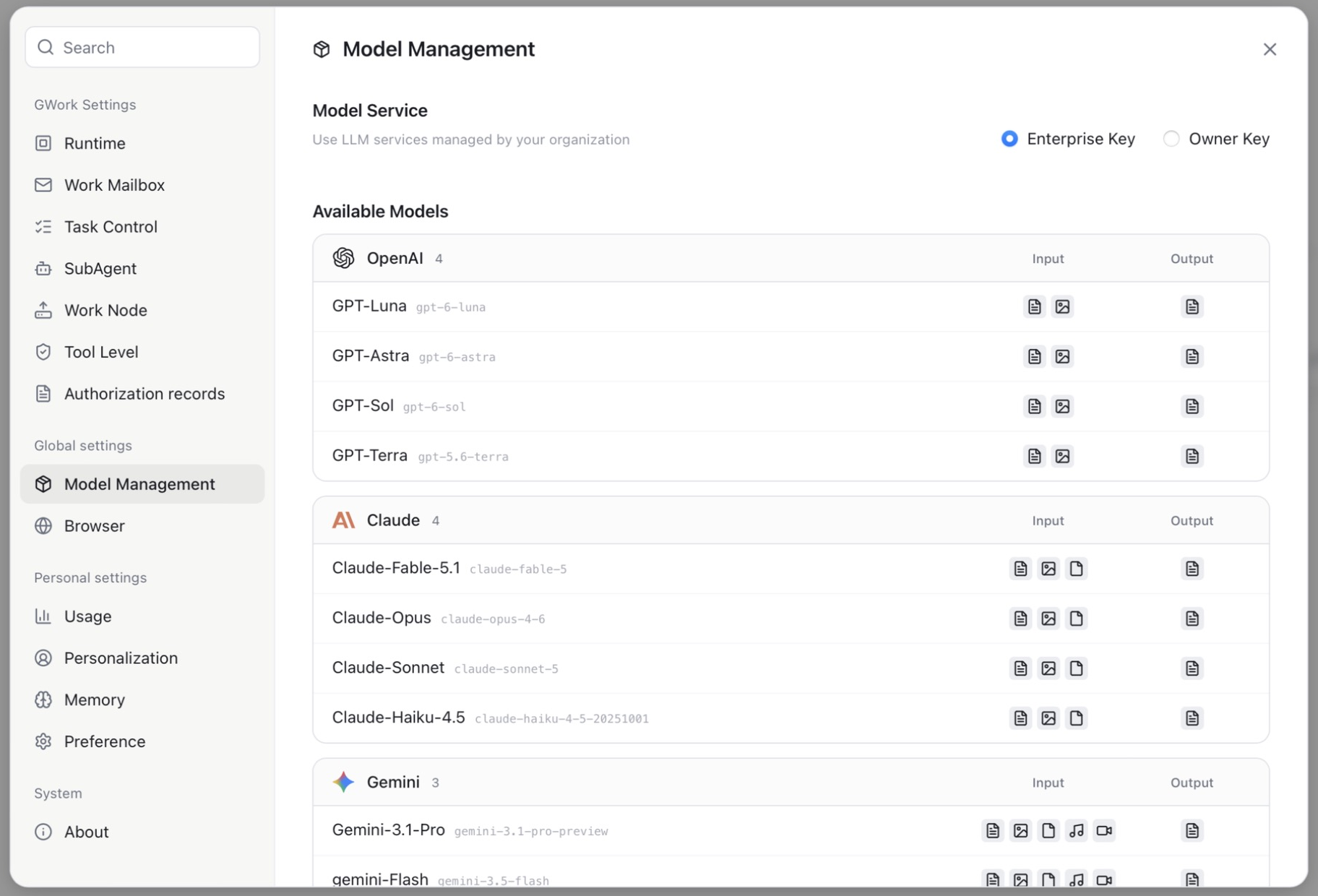Click the OpenAI provider group header
The width and height of the screenshot is (1318, 896).
coord(791,258)
